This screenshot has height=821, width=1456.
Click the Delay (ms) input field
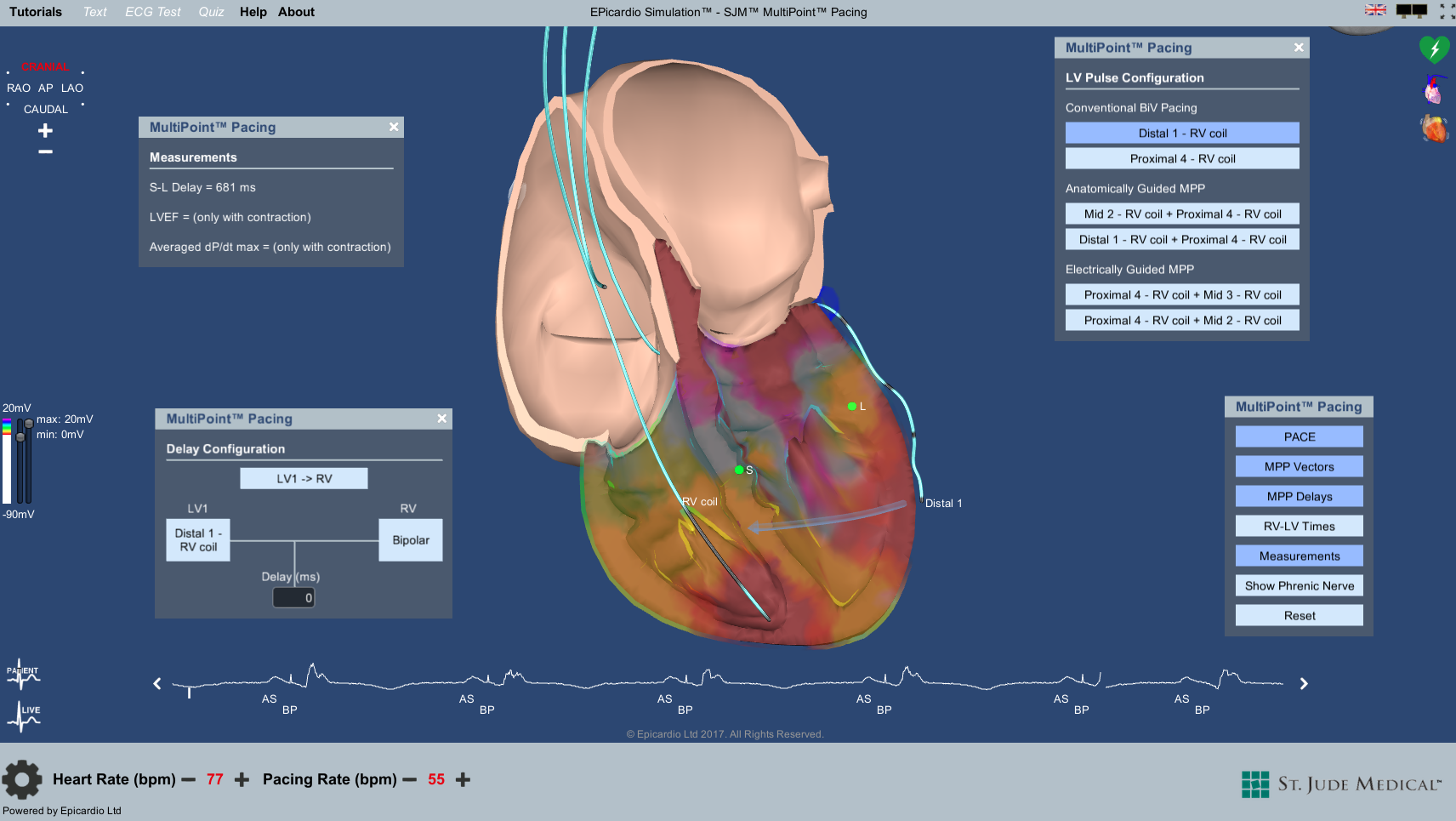[293, 598]
